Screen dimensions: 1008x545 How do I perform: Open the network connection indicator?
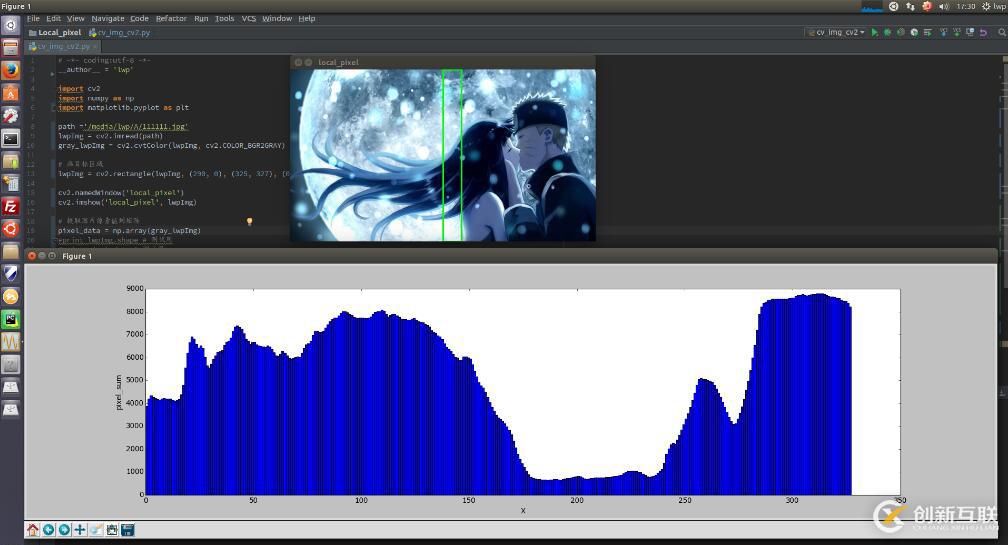point(910,6)
